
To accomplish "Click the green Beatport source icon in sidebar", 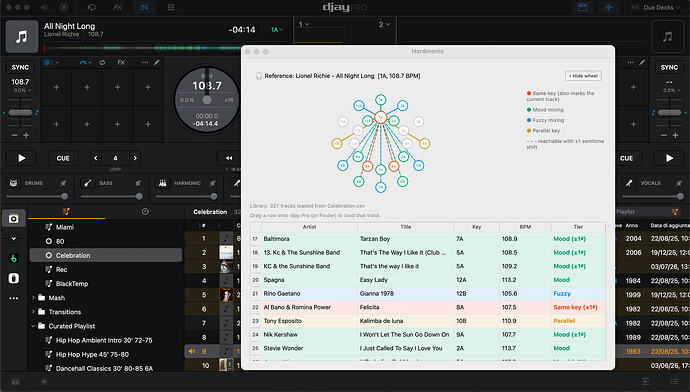I will [14, 258].
